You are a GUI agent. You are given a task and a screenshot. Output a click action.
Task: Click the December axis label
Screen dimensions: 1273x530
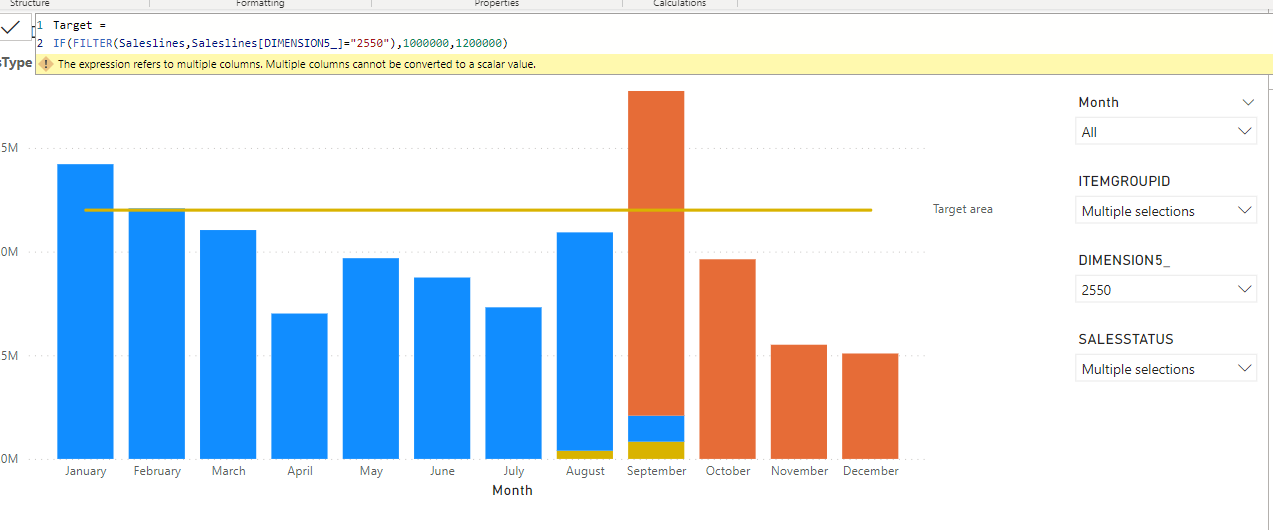click(x=870, y=471)
